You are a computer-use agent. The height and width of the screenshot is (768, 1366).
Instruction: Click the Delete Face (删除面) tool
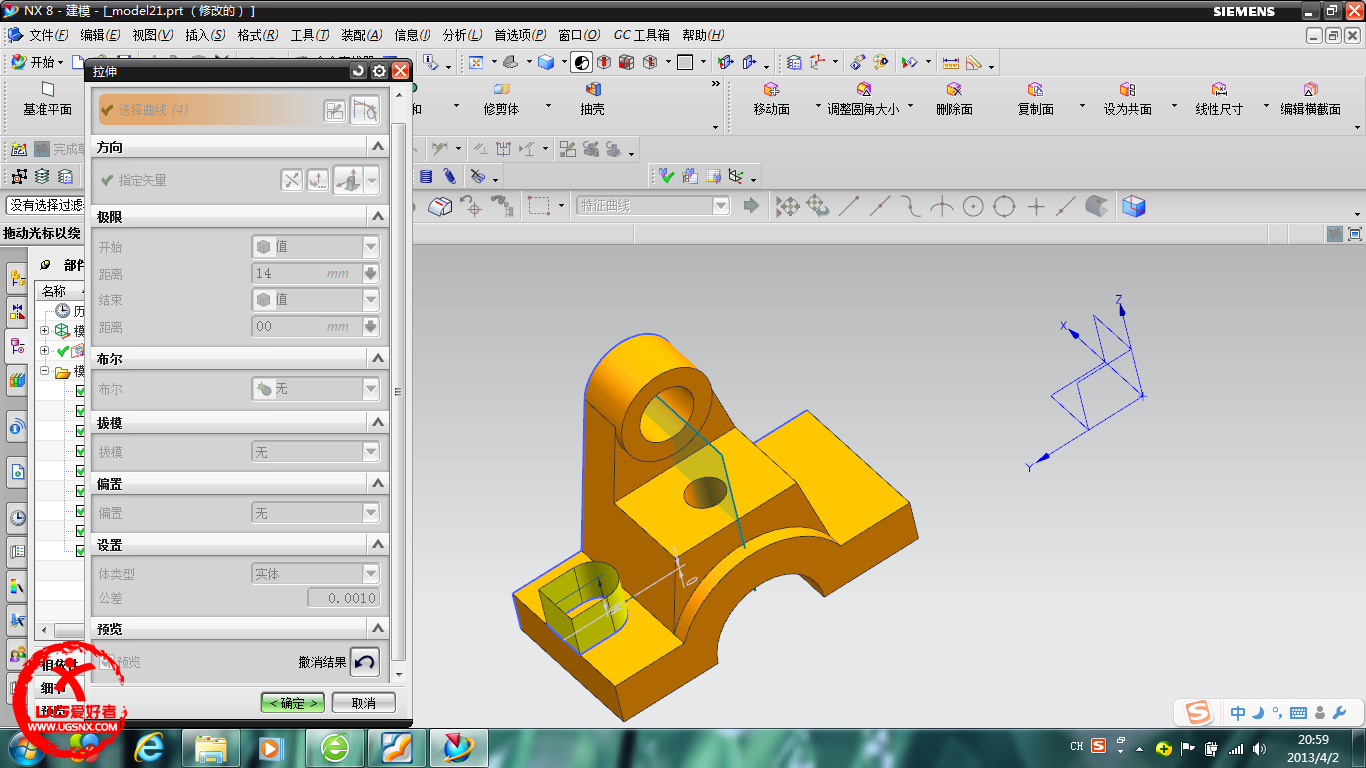(x=954, y=100)
